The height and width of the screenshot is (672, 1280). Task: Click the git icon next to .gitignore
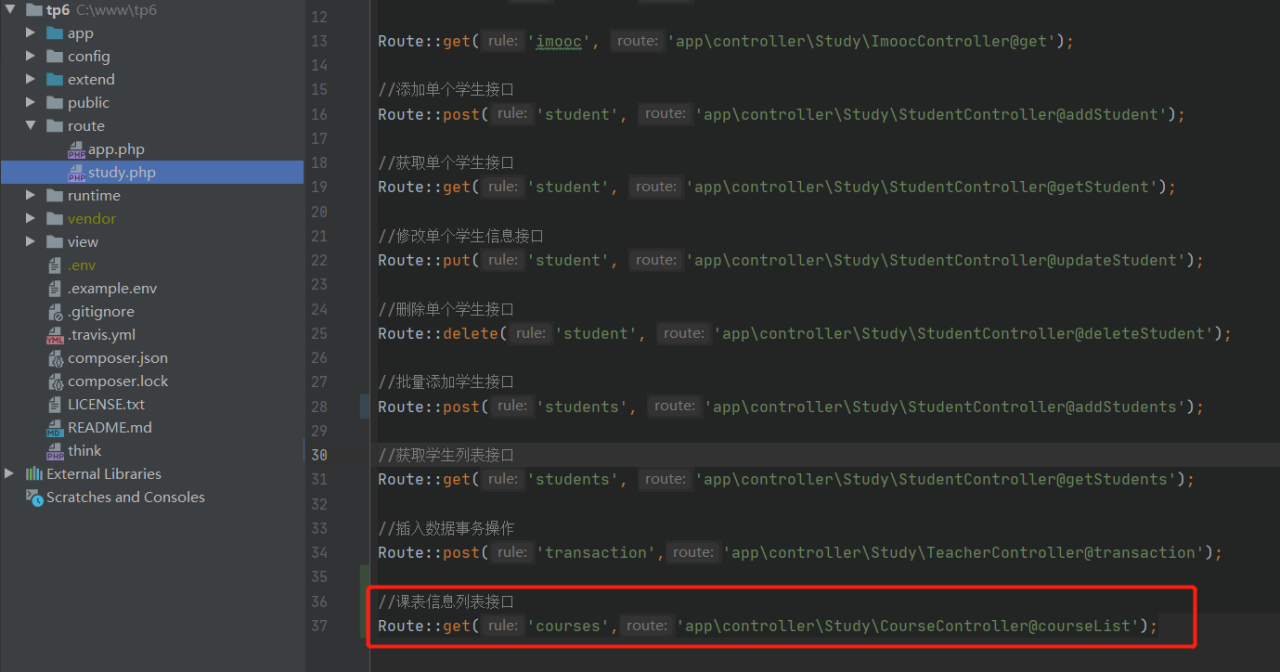(x=55, y=311)
